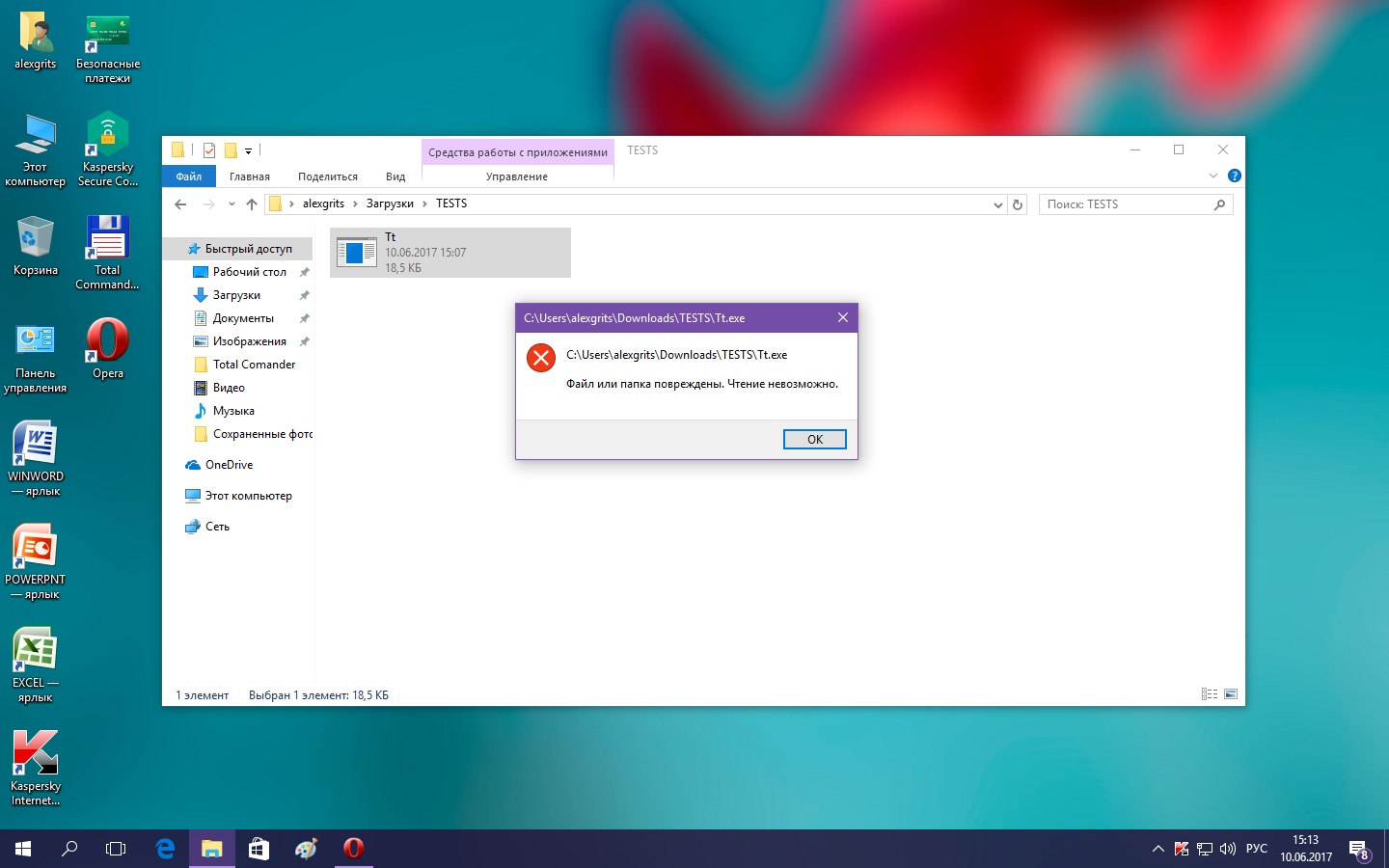Click Загрузки in the address breadcrumb
This screenshot has height=868, width=1389.
(x=390, y=204)
